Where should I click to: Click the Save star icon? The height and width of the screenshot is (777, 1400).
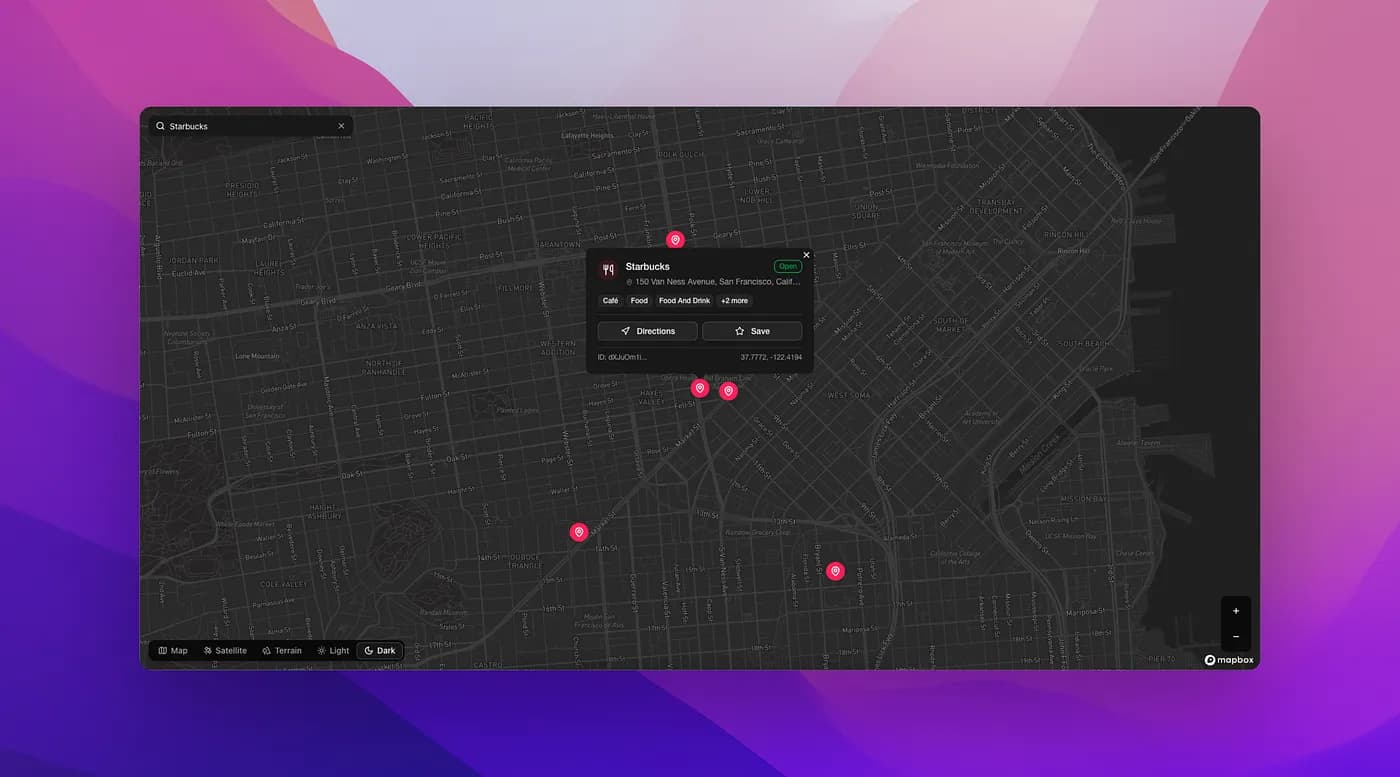741,331
